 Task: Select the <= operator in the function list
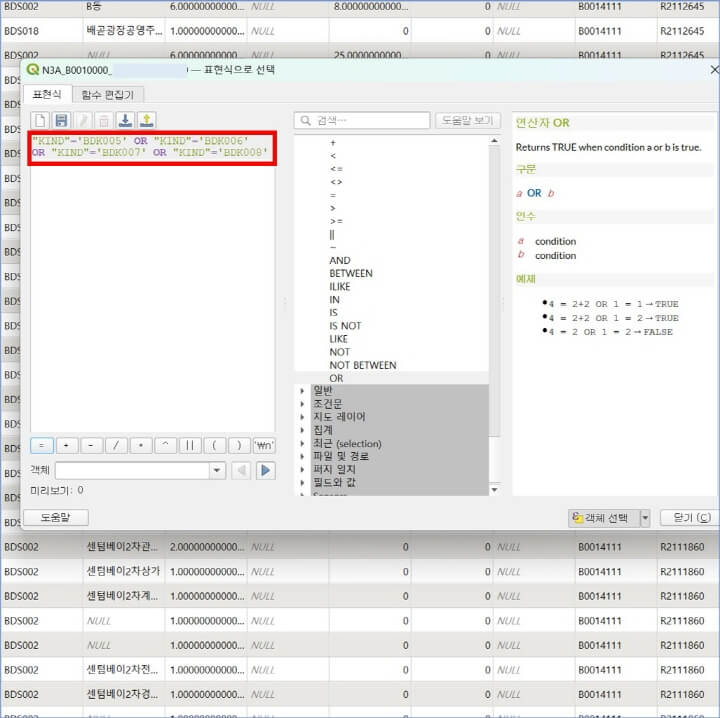pos(336,169)
